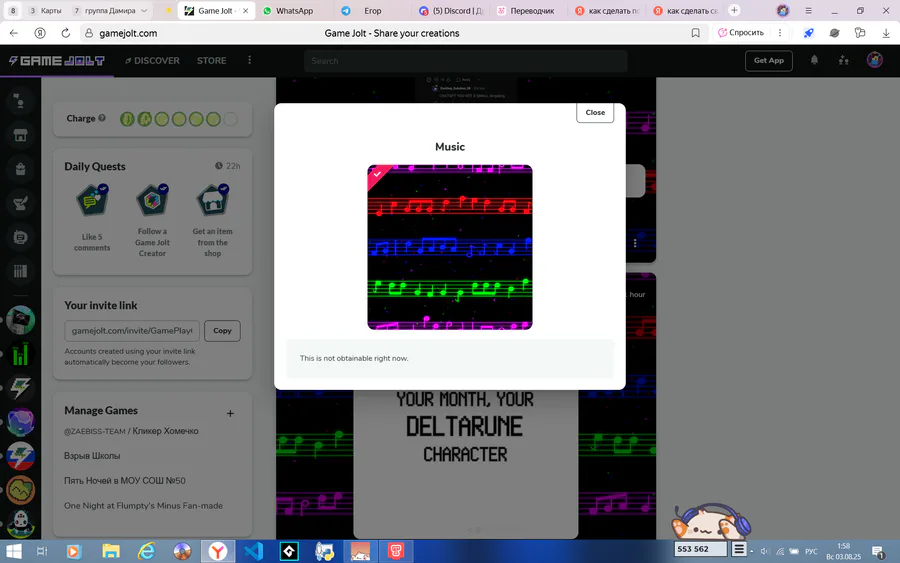Click the Спросить assistant button
The image size is (900, 563).
[x=741, y=33]
